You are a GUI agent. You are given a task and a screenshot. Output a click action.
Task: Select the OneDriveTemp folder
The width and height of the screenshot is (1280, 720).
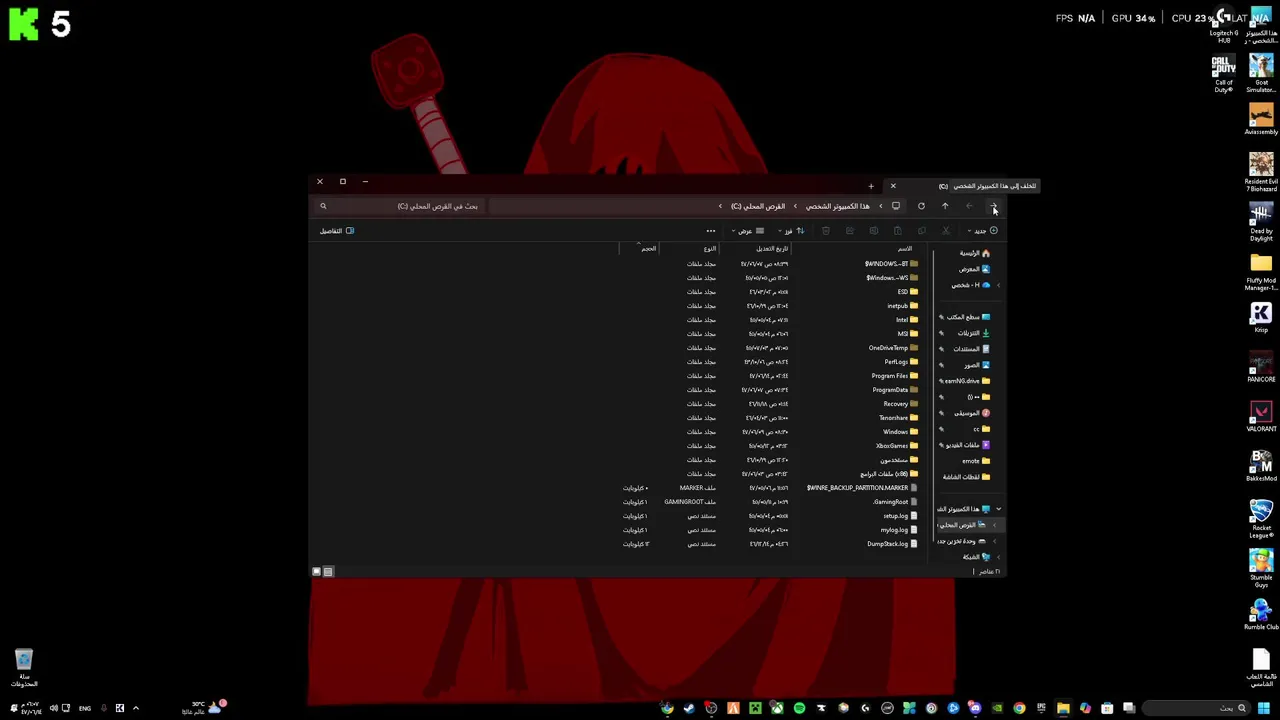coord(893,348)
